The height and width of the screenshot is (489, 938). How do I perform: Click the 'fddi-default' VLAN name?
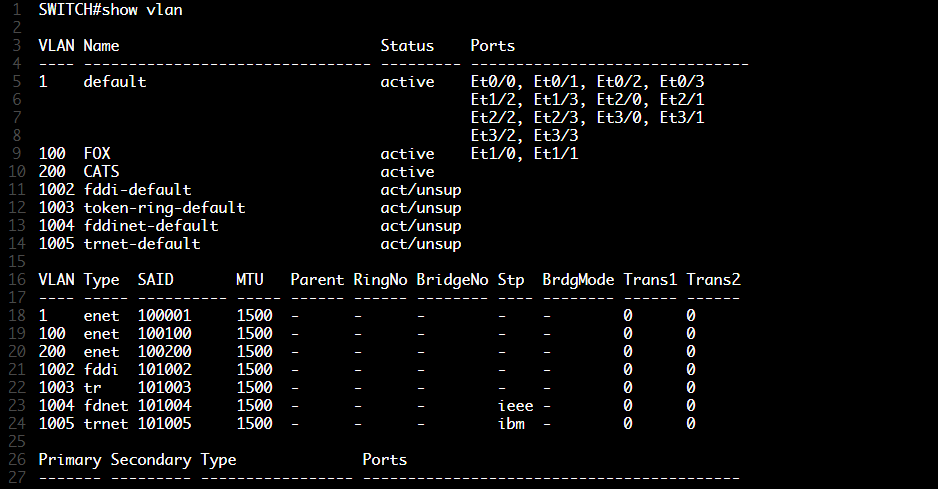(x=138, y=190)
